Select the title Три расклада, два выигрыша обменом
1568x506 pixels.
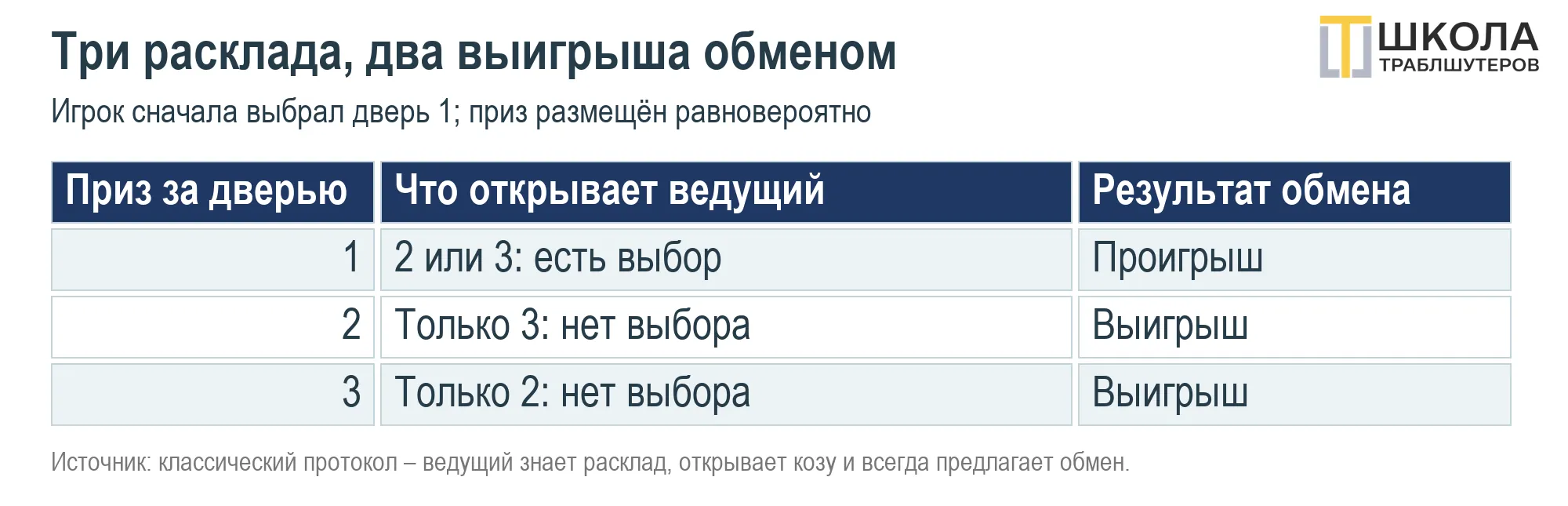(474, 53)
